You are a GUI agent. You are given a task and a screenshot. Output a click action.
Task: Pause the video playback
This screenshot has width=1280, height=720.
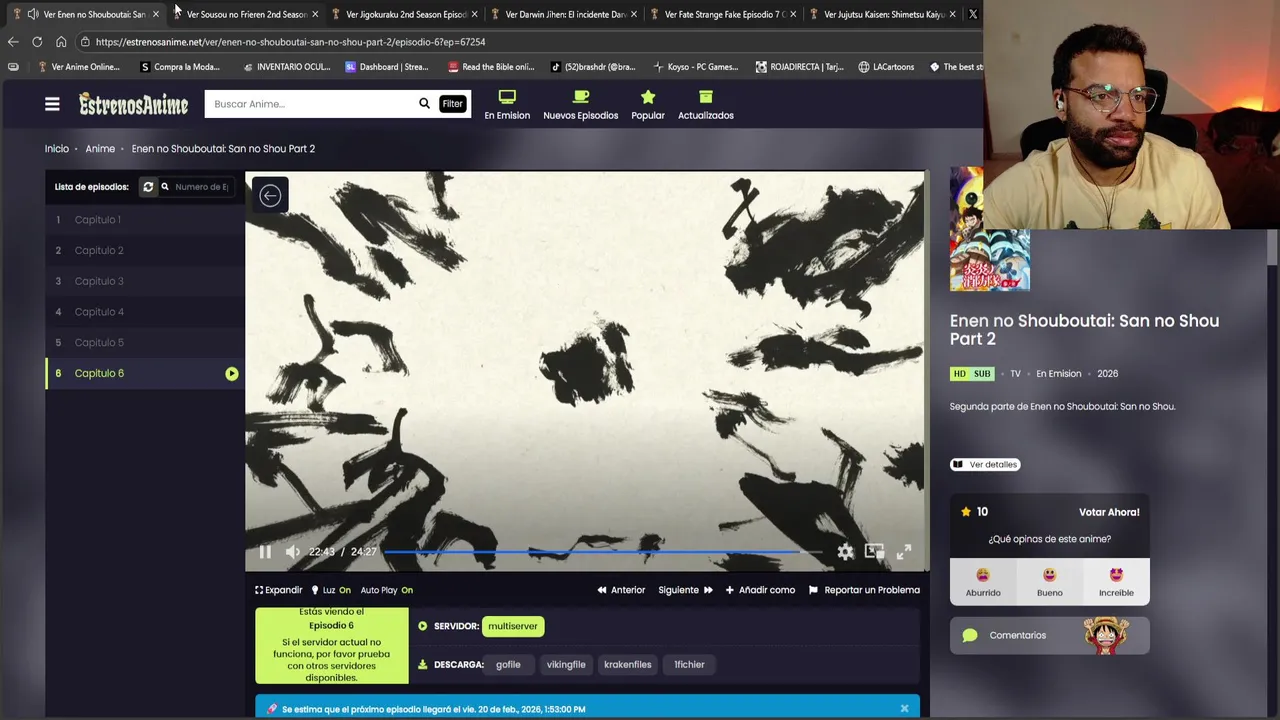point(265,552)
